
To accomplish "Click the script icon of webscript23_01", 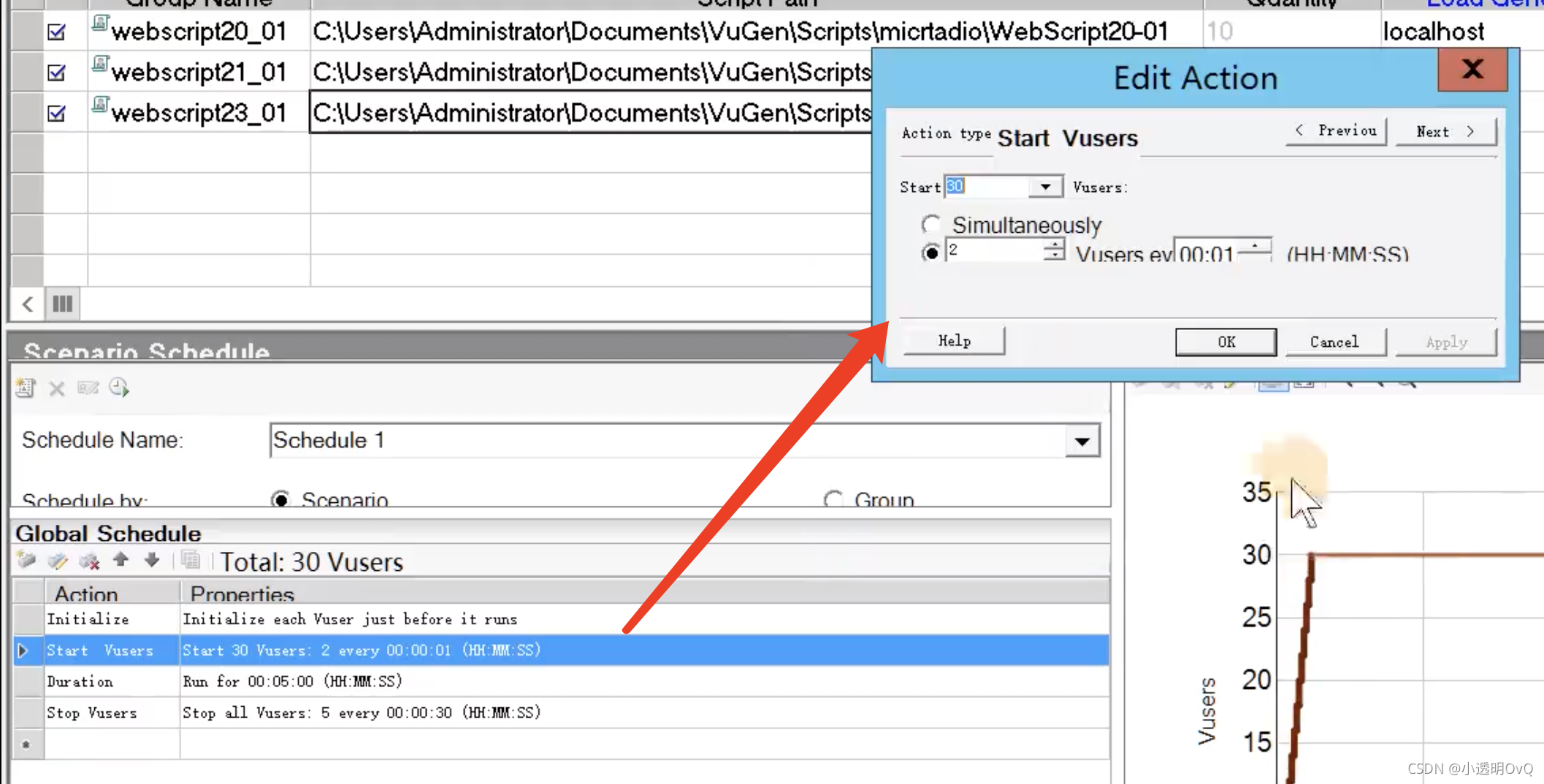I will click(100, 107).
